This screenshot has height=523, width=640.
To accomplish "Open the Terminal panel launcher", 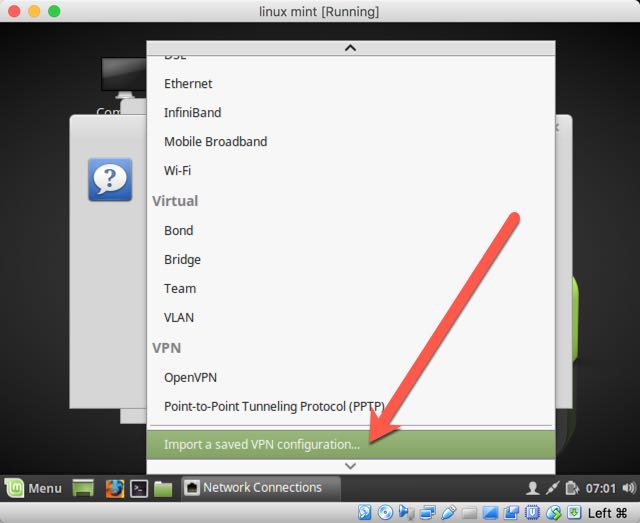I will (x=139, y=488).
